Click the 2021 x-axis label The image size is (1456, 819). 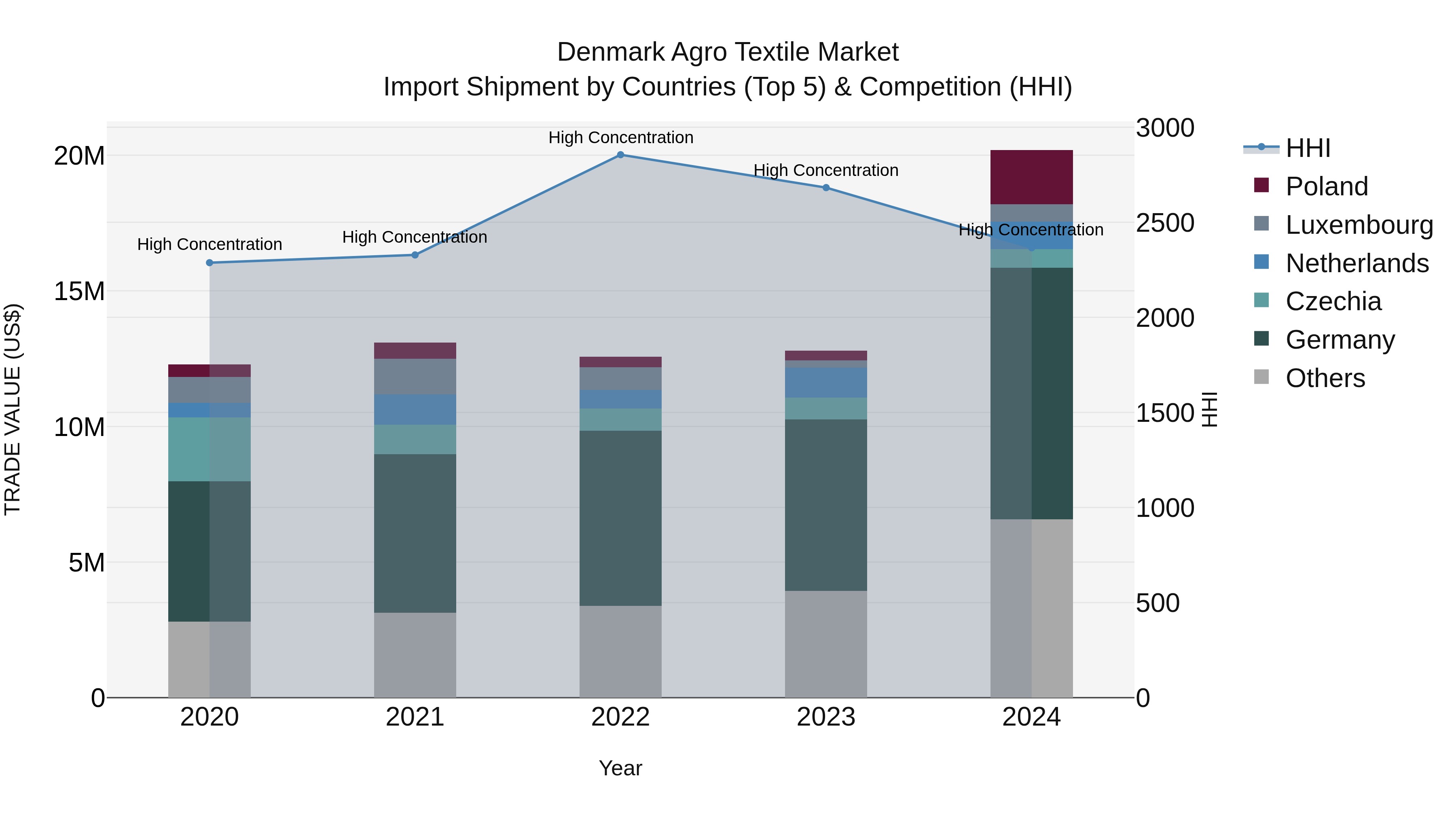(415, 717)
